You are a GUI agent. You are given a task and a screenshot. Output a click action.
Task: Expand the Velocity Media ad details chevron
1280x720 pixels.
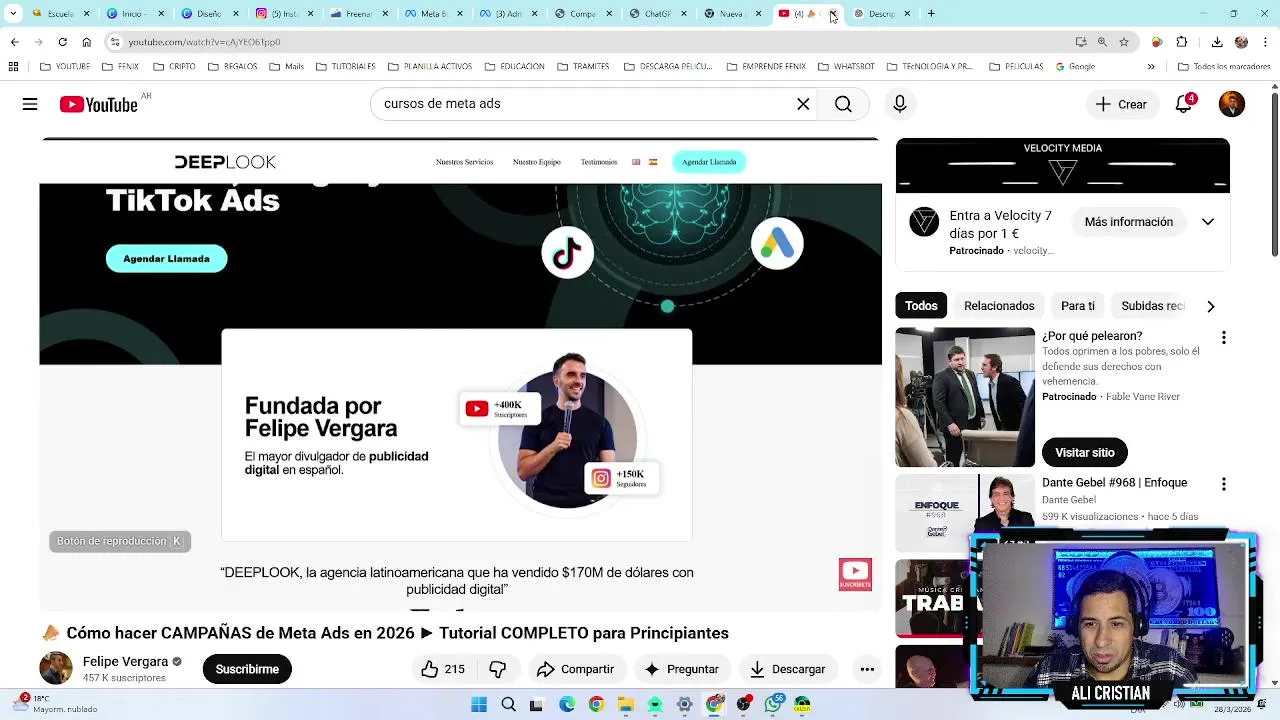pyautogui.click(x=1208, y=222)
